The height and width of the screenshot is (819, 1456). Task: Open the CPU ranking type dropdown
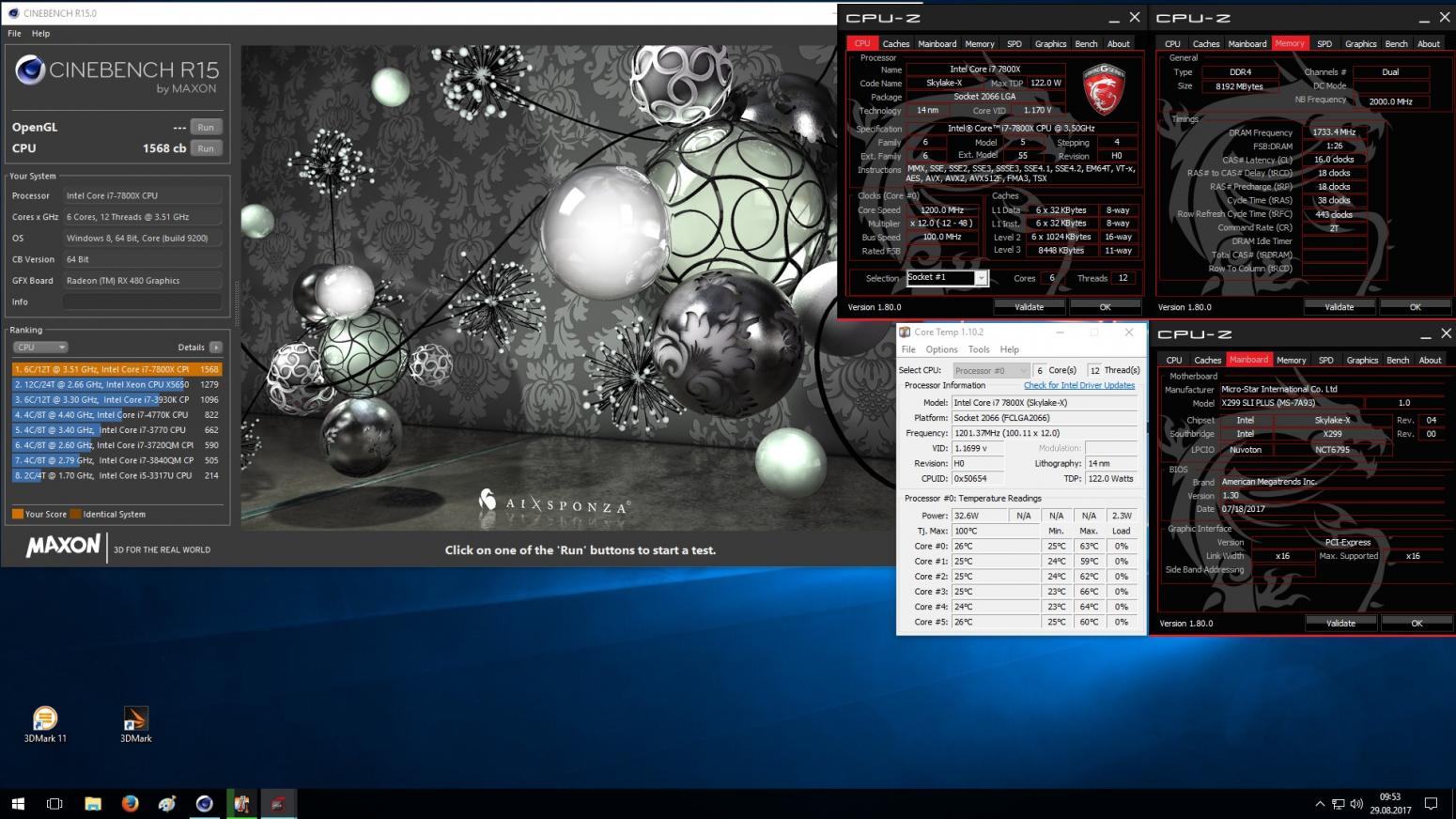click(x=39, y=348)
